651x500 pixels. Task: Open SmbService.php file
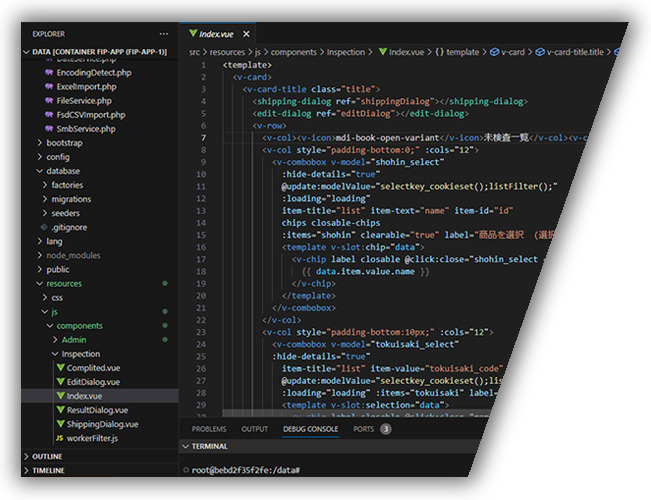[x=86, y=129]
